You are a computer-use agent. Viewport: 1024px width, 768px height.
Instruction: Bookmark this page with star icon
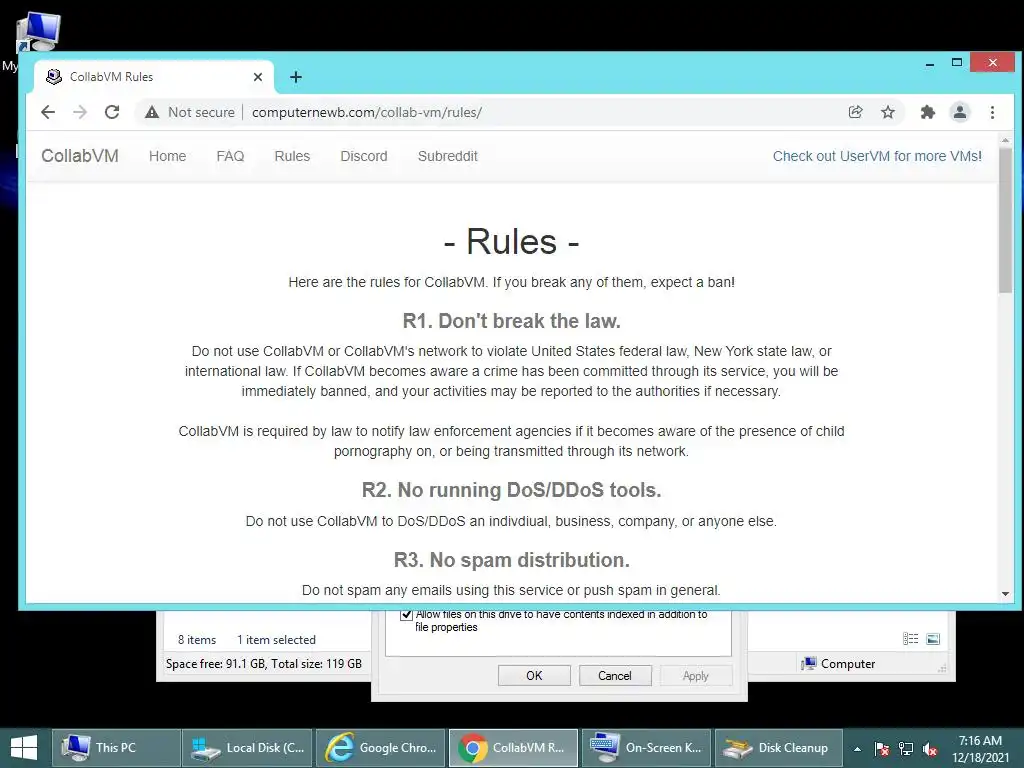click(x=888, y=112)
